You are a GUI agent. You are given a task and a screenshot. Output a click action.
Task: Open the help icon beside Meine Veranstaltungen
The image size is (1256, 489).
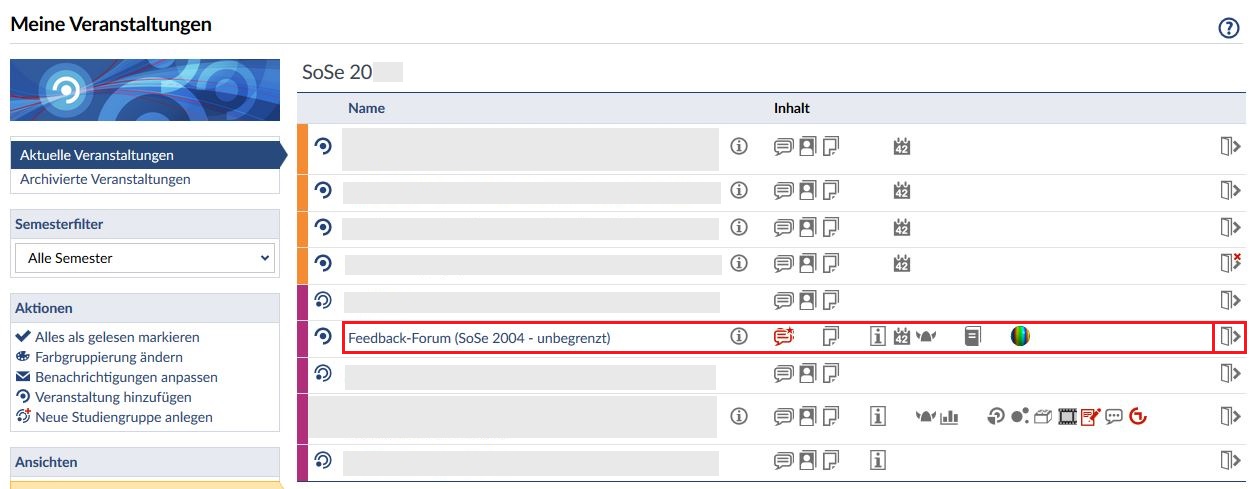pyautogui.click(x=1229, y=28)
